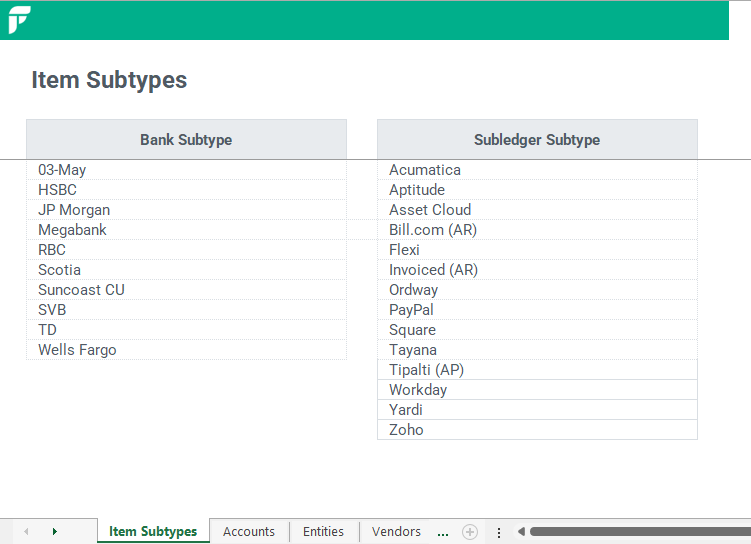Screen dimensions: 751x544
Task: Select the Aptitude cell
Action: [x=537, y=190]
